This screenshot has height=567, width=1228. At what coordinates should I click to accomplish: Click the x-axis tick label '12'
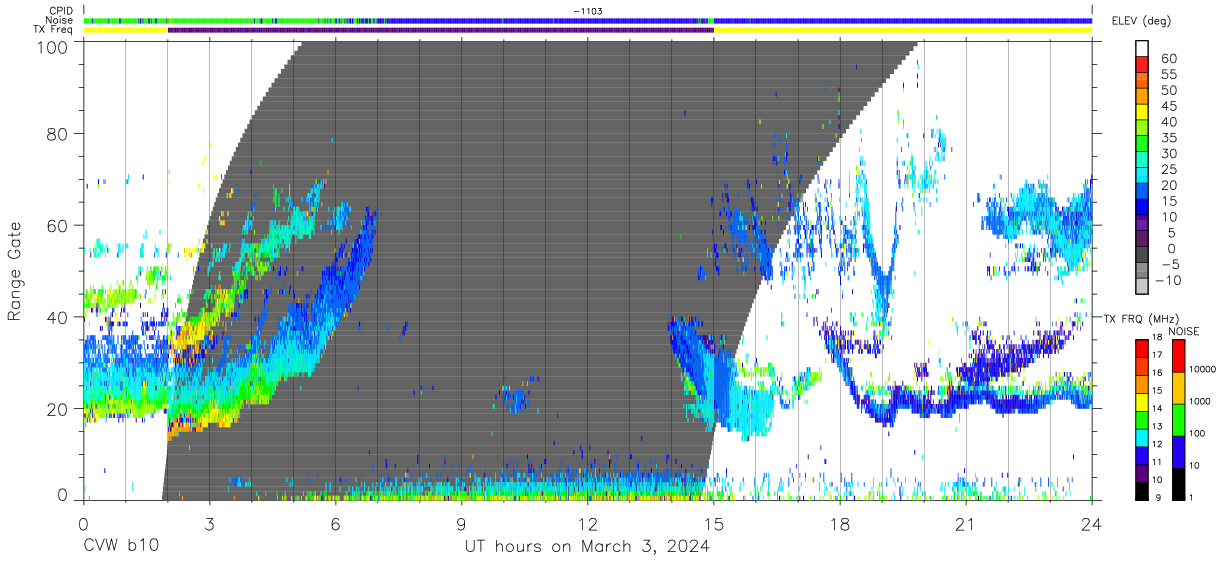[x=588, y=524]
